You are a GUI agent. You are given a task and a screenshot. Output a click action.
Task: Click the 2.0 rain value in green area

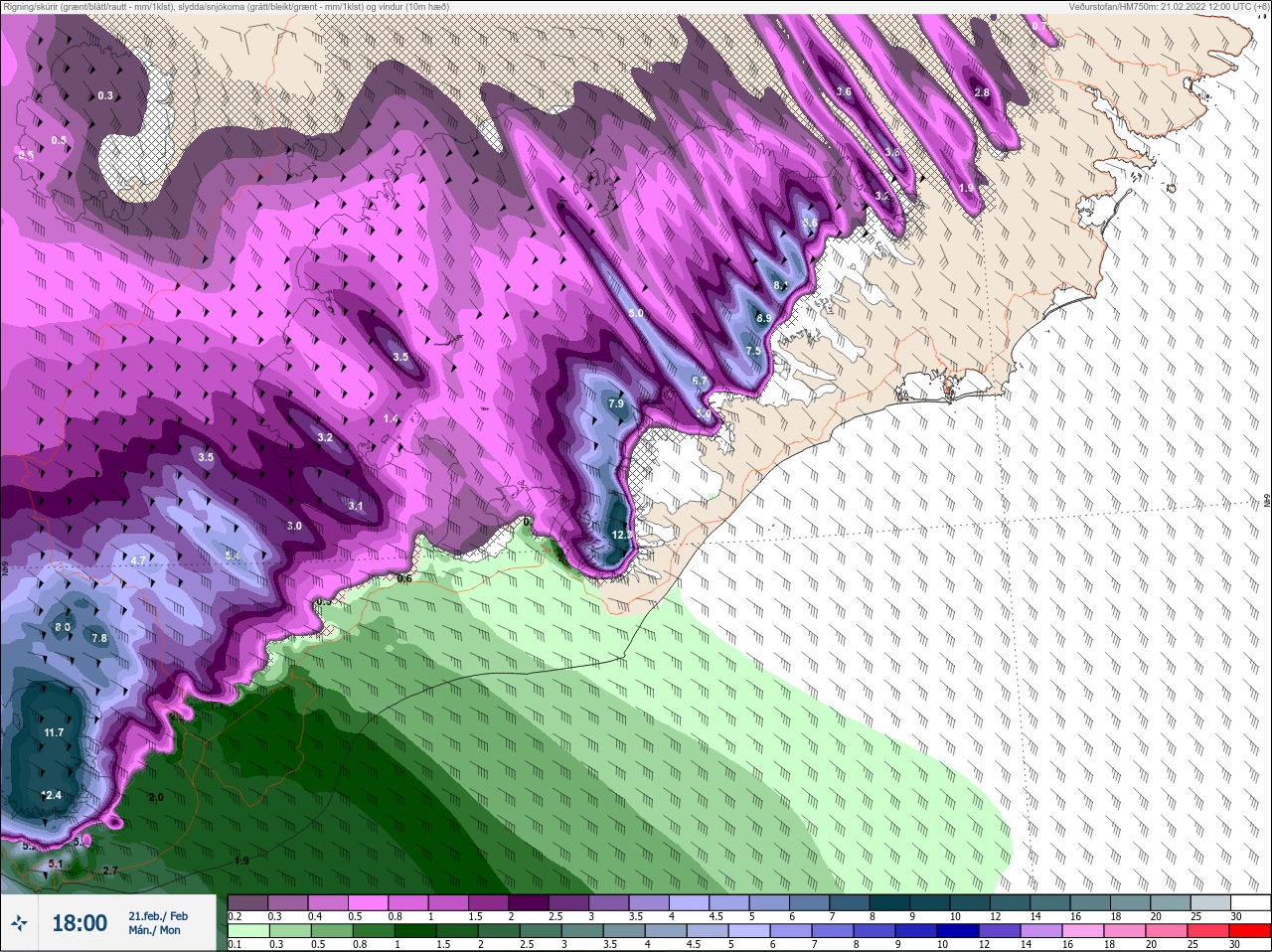pyautogui.click(x=156, y=797)
